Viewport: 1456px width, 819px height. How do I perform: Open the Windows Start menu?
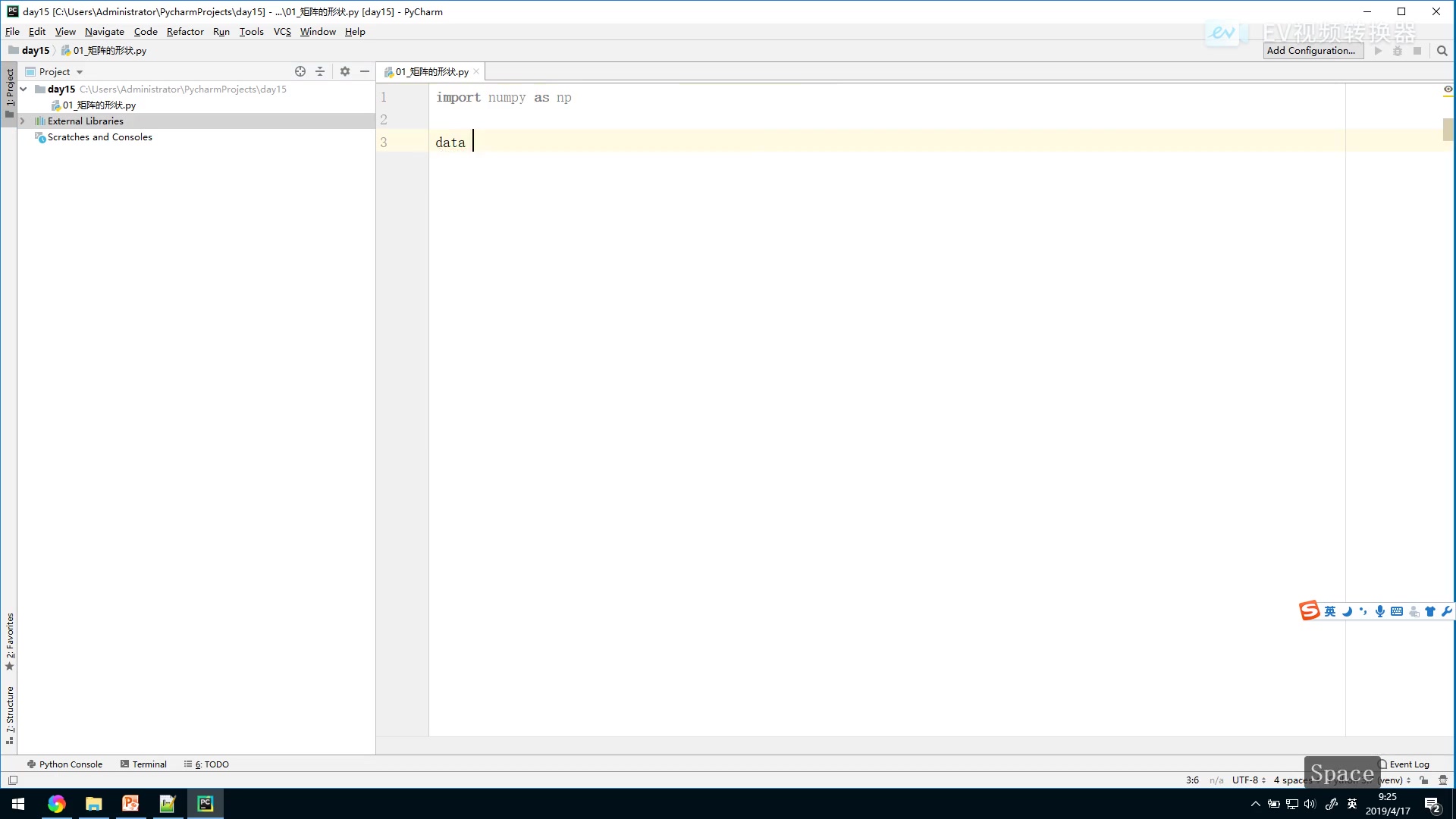[18, 804]
